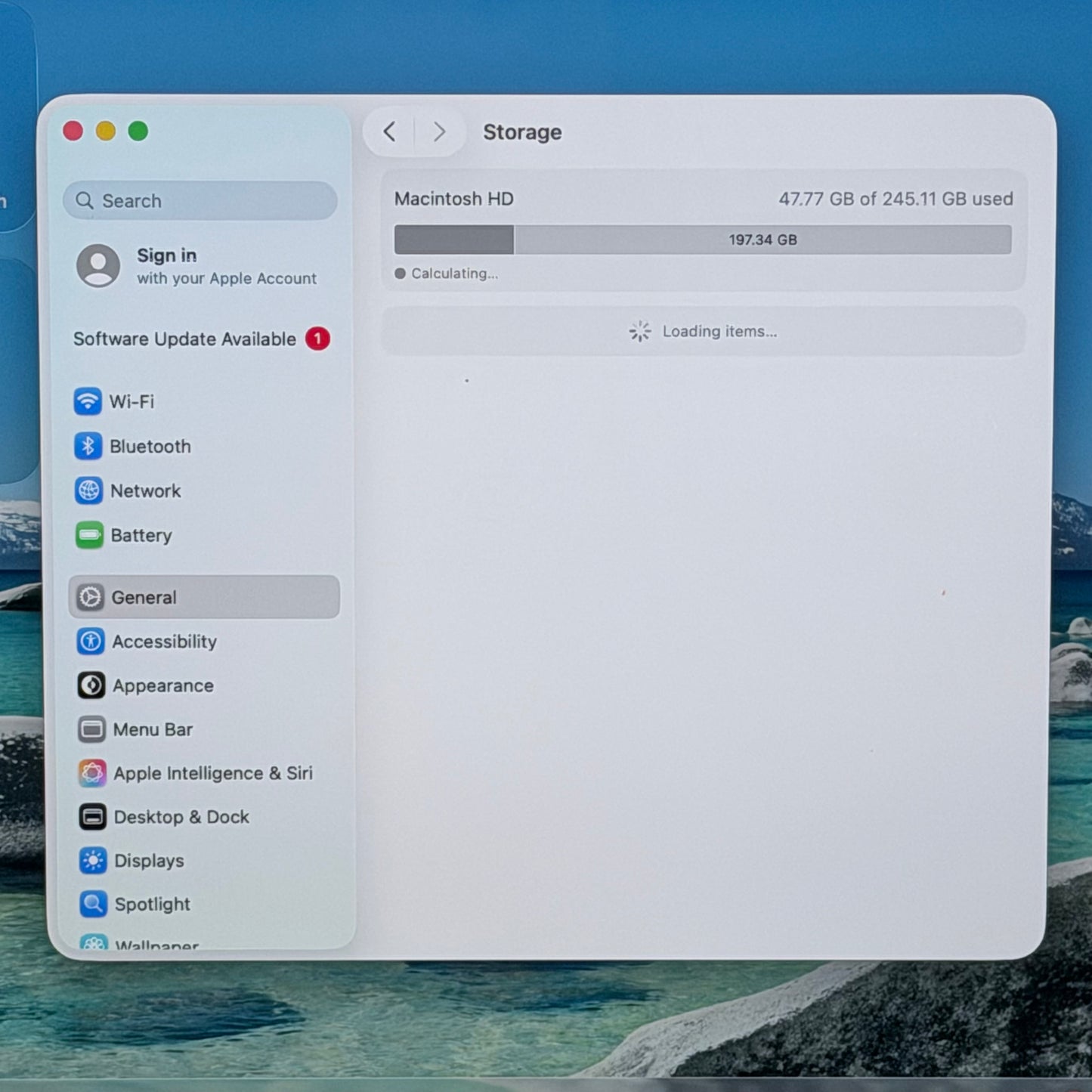Minimize the window with the yellow button
Screen dimensions: 1092x1092
point(106,131)
